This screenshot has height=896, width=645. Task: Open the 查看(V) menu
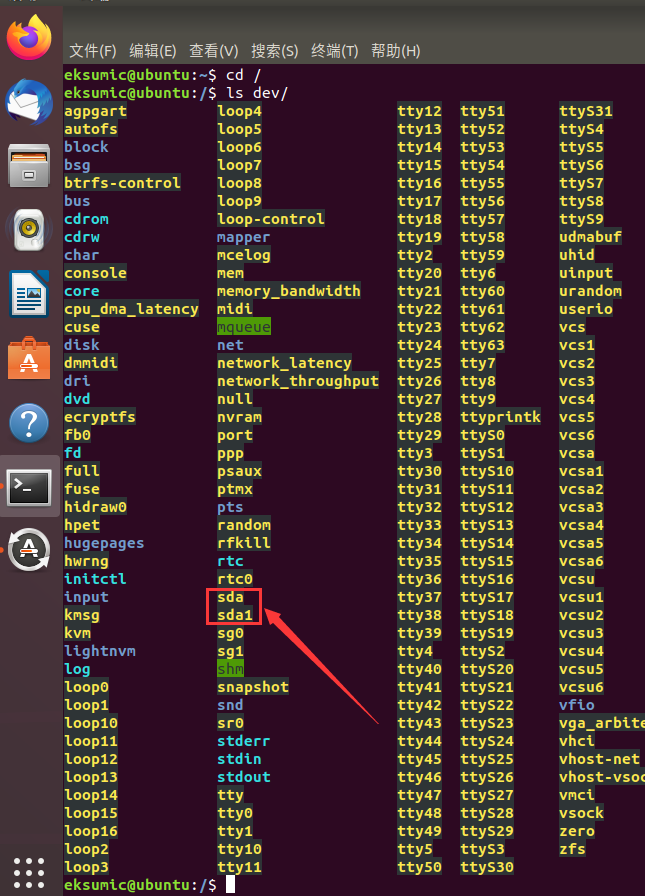coord(214,51)
